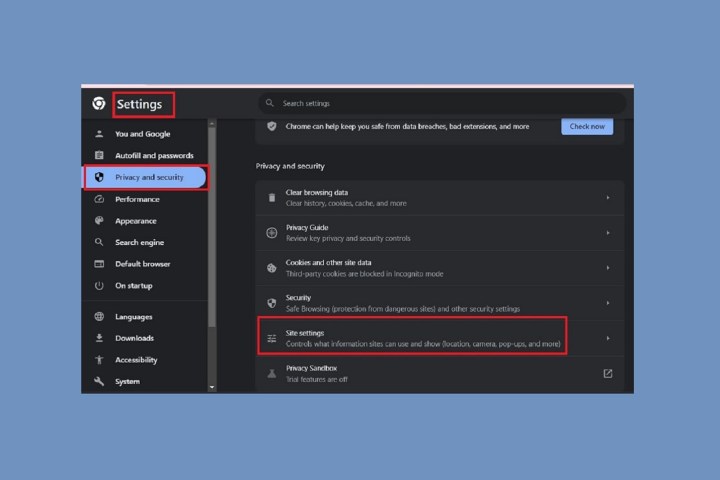Click the sliders icon next to Site settings
This screenshot has height=480, width=720.
point(272,339)
